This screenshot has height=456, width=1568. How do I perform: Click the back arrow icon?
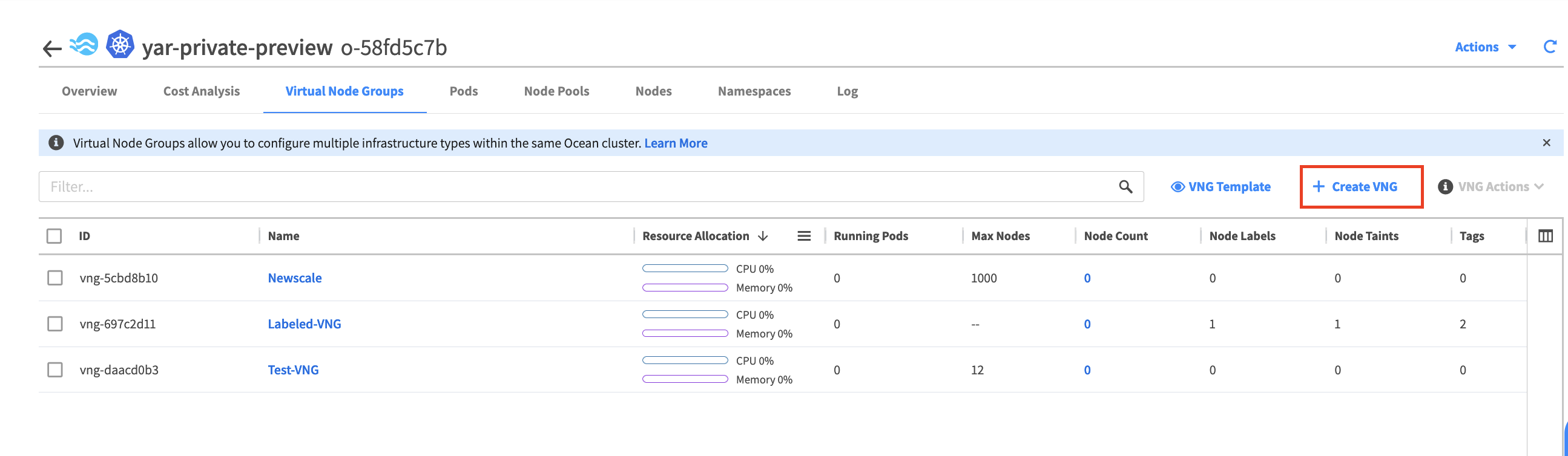(x=52, y=48)
